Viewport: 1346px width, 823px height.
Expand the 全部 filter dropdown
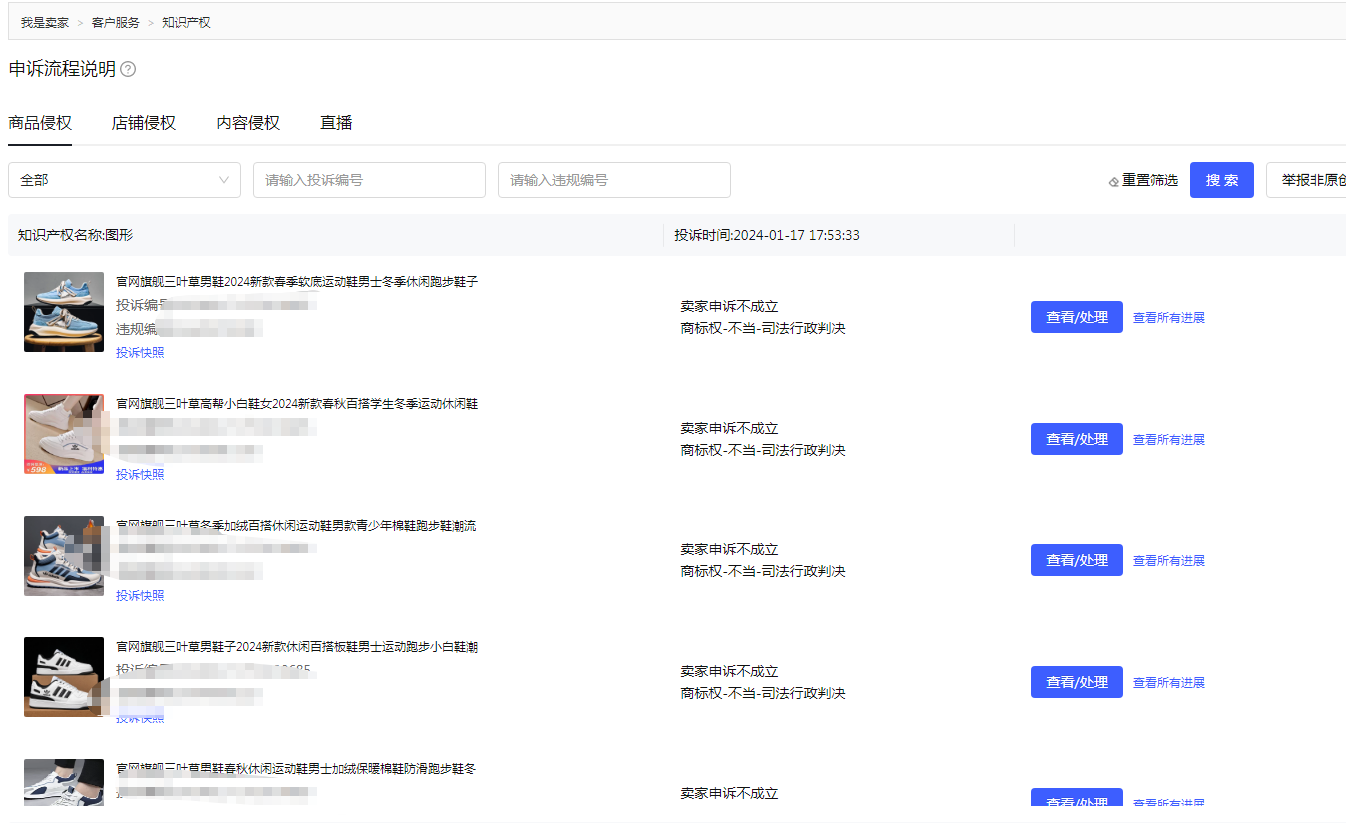click(124, 180)
